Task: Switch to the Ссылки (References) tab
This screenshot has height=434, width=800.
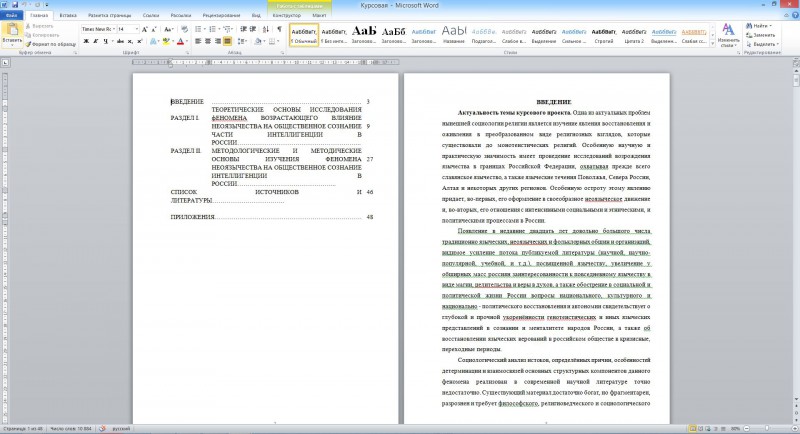Action: point(151,15)
